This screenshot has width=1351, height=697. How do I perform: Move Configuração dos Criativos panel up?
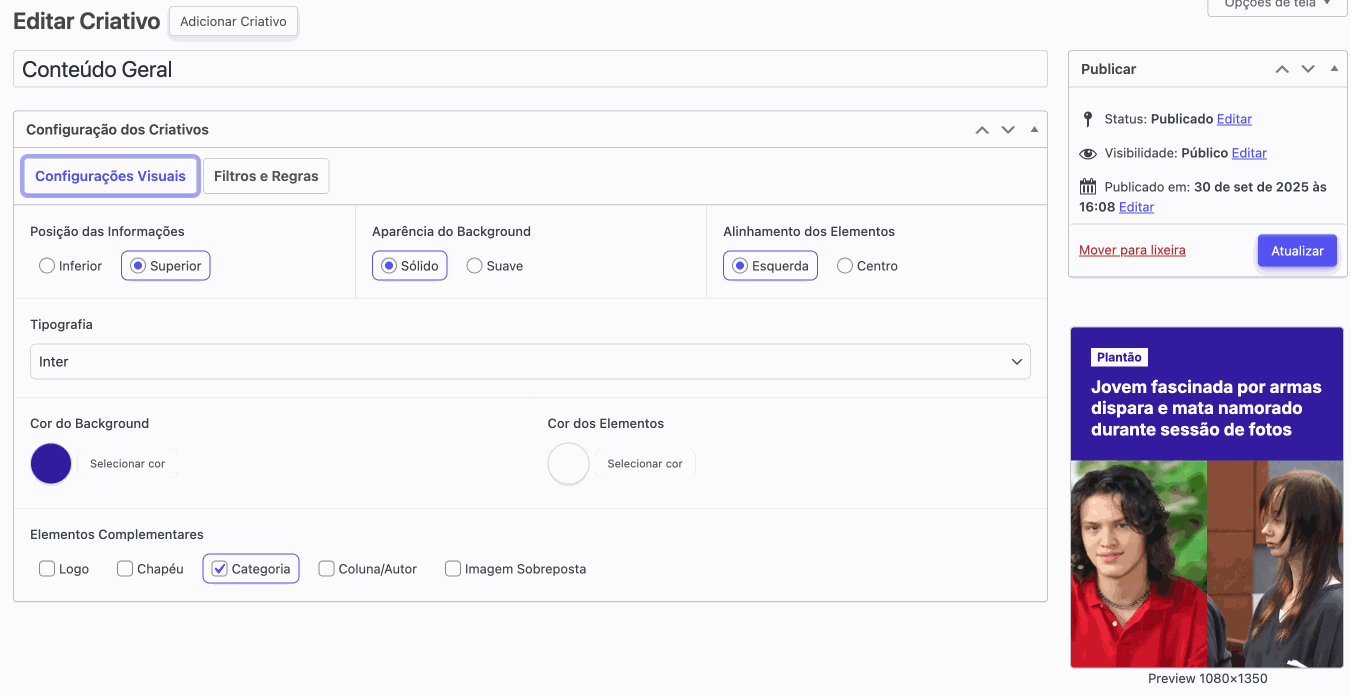coord(982,130)
